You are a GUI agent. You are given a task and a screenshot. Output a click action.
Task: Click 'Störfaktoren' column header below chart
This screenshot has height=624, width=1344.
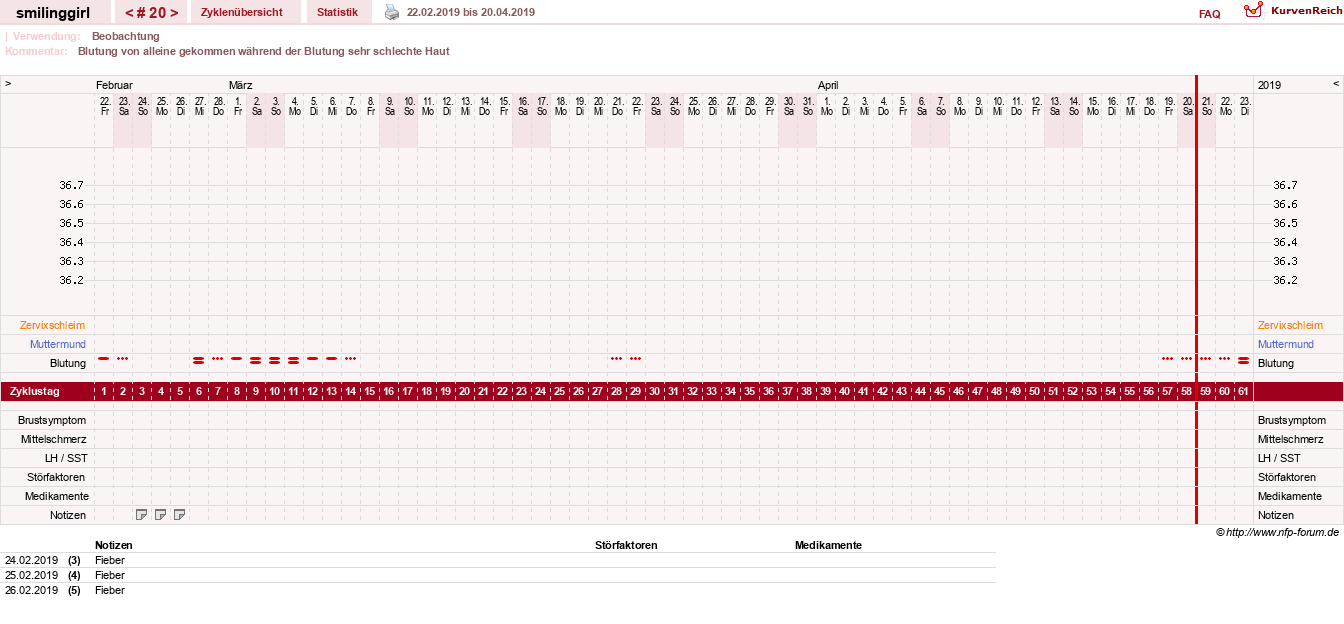coord(626,545)
